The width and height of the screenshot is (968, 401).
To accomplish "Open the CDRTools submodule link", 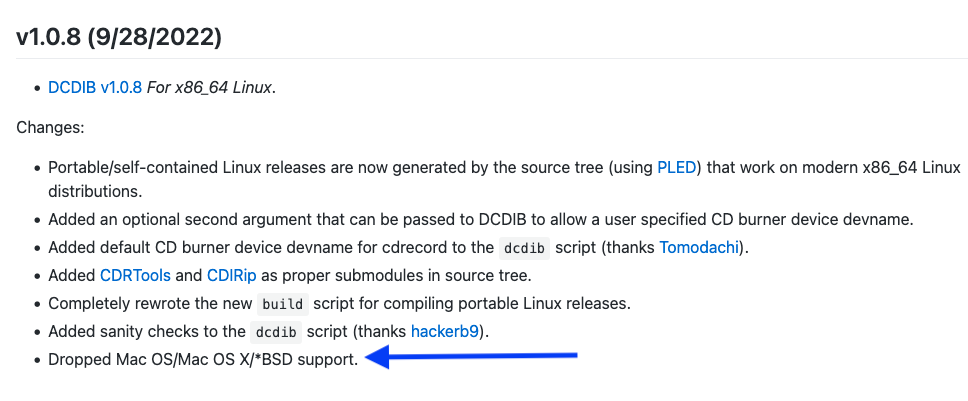I will click(135, 276).
